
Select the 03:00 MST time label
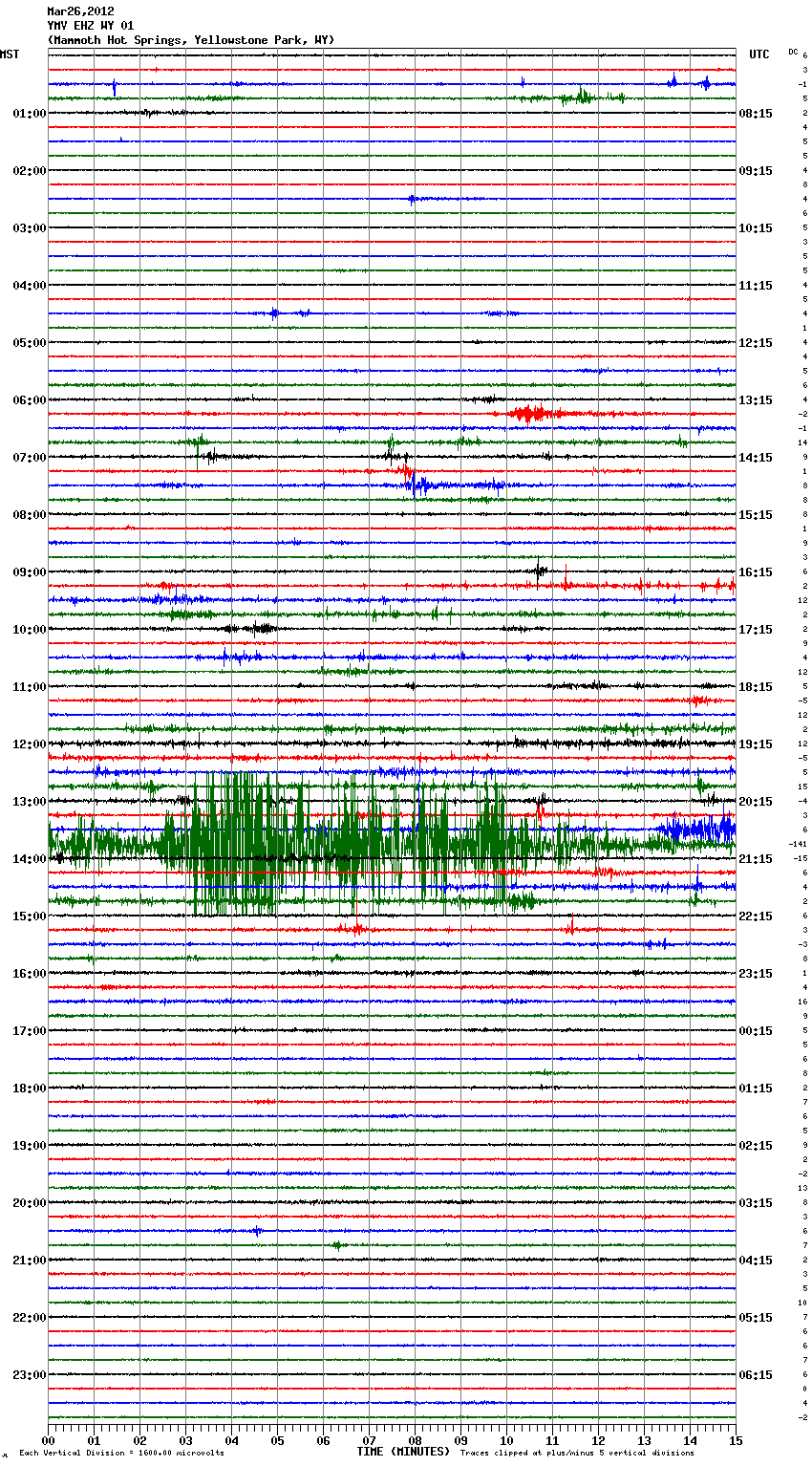[x=29, y=228]
